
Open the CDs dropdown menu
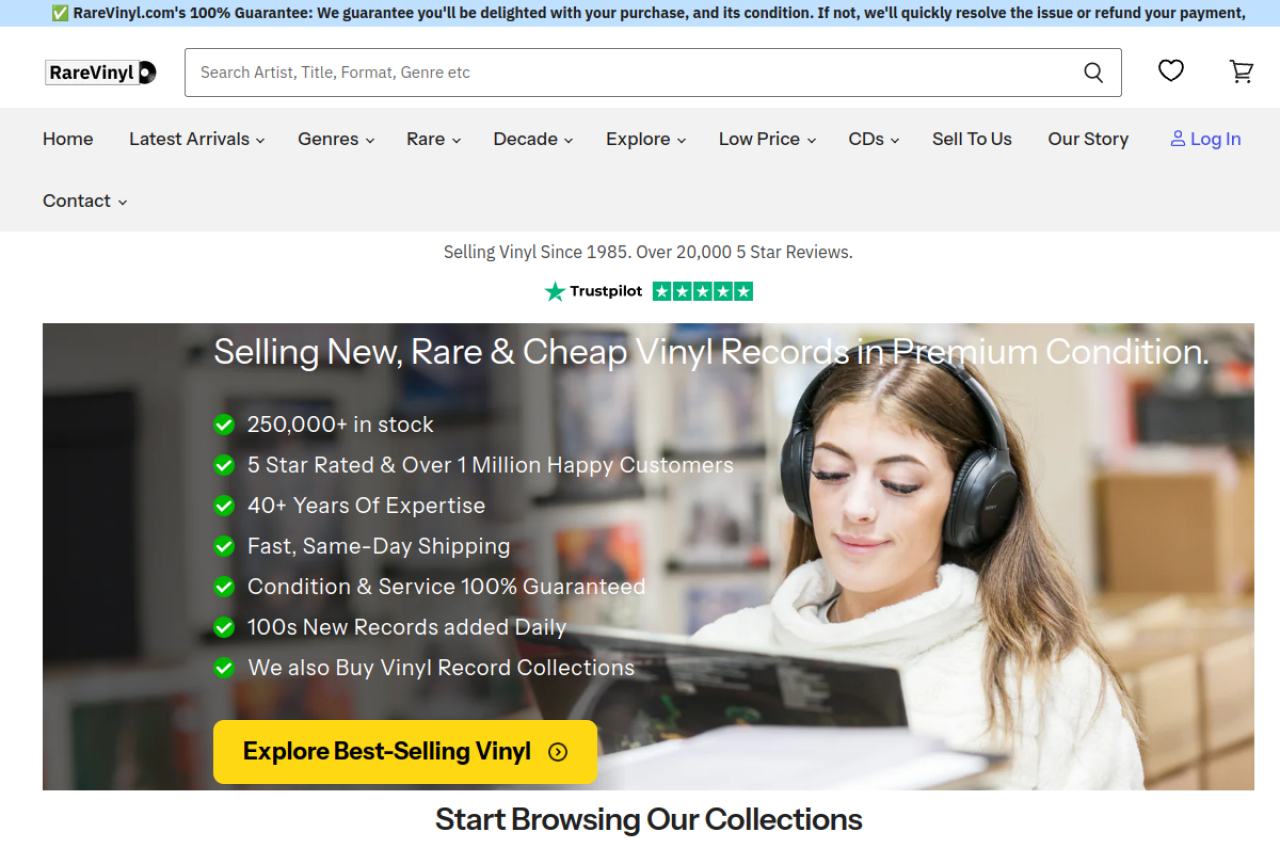tap(874, 139)
